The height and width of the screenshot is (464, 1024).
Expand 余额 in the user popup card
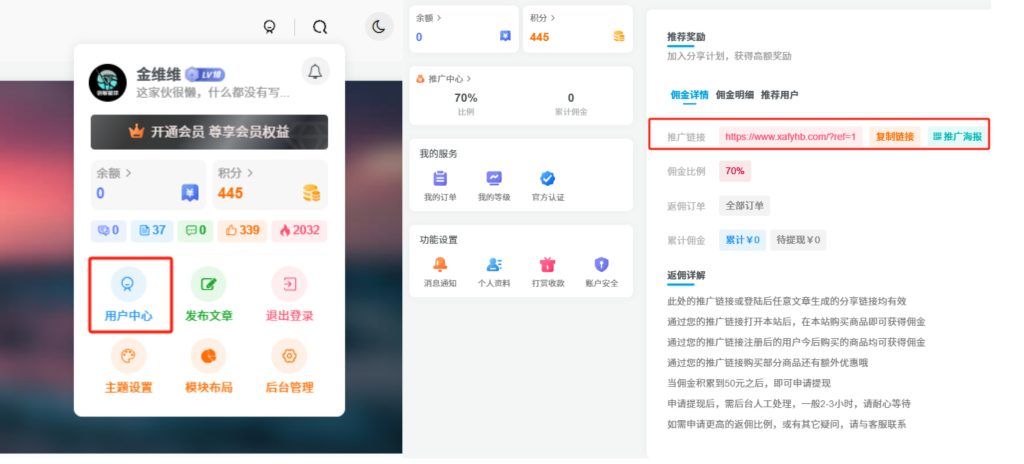[x=114, y=173]
